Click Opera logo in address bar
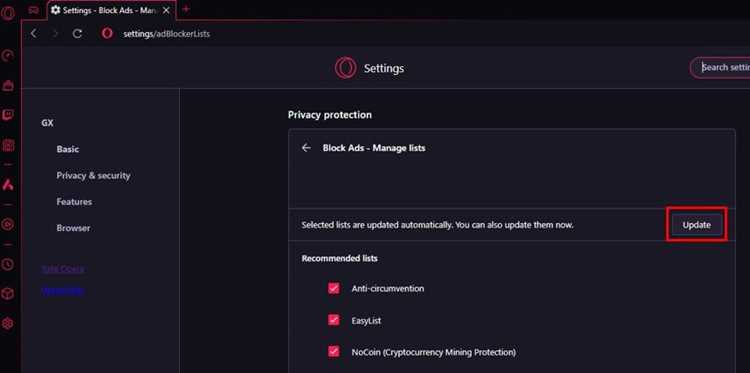Image resolution: width=750 pixels, height=373 pixels. pyautogui.click(x=108, y=33)
